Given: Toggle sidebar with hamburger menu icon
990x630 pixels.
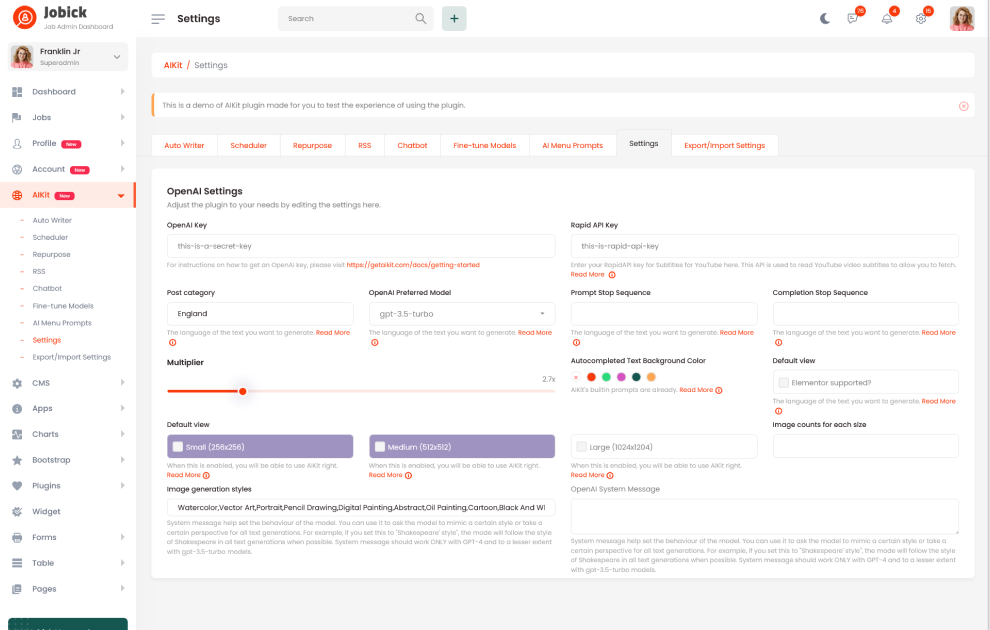Looking at the screenshot, I should 158,19.
